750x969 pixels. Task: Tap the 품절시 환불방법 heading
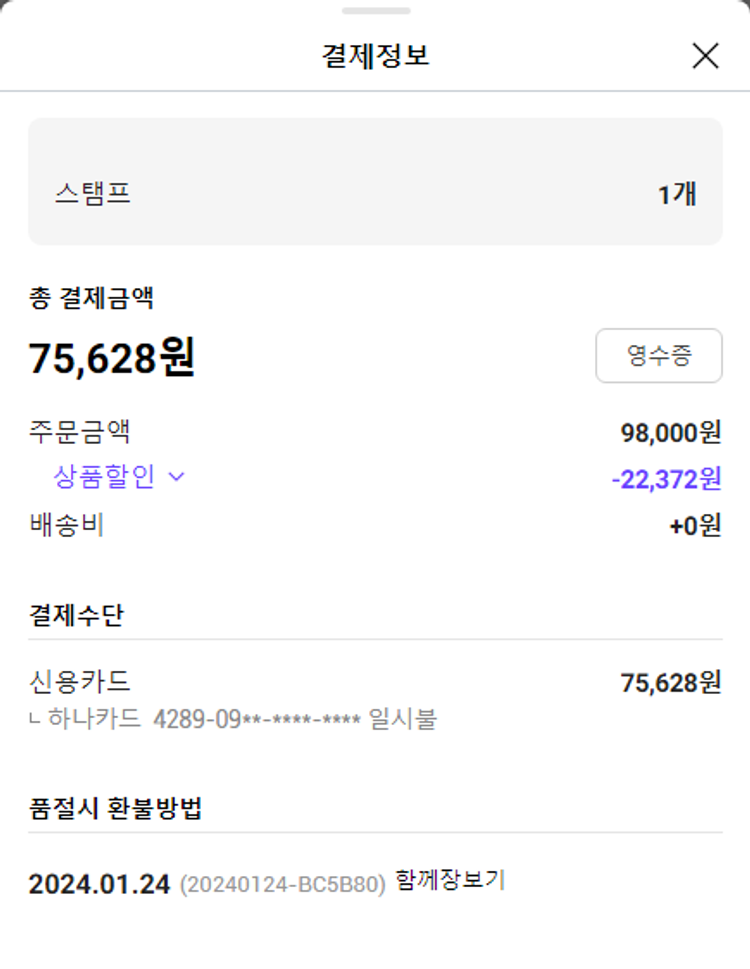point(116,808)
